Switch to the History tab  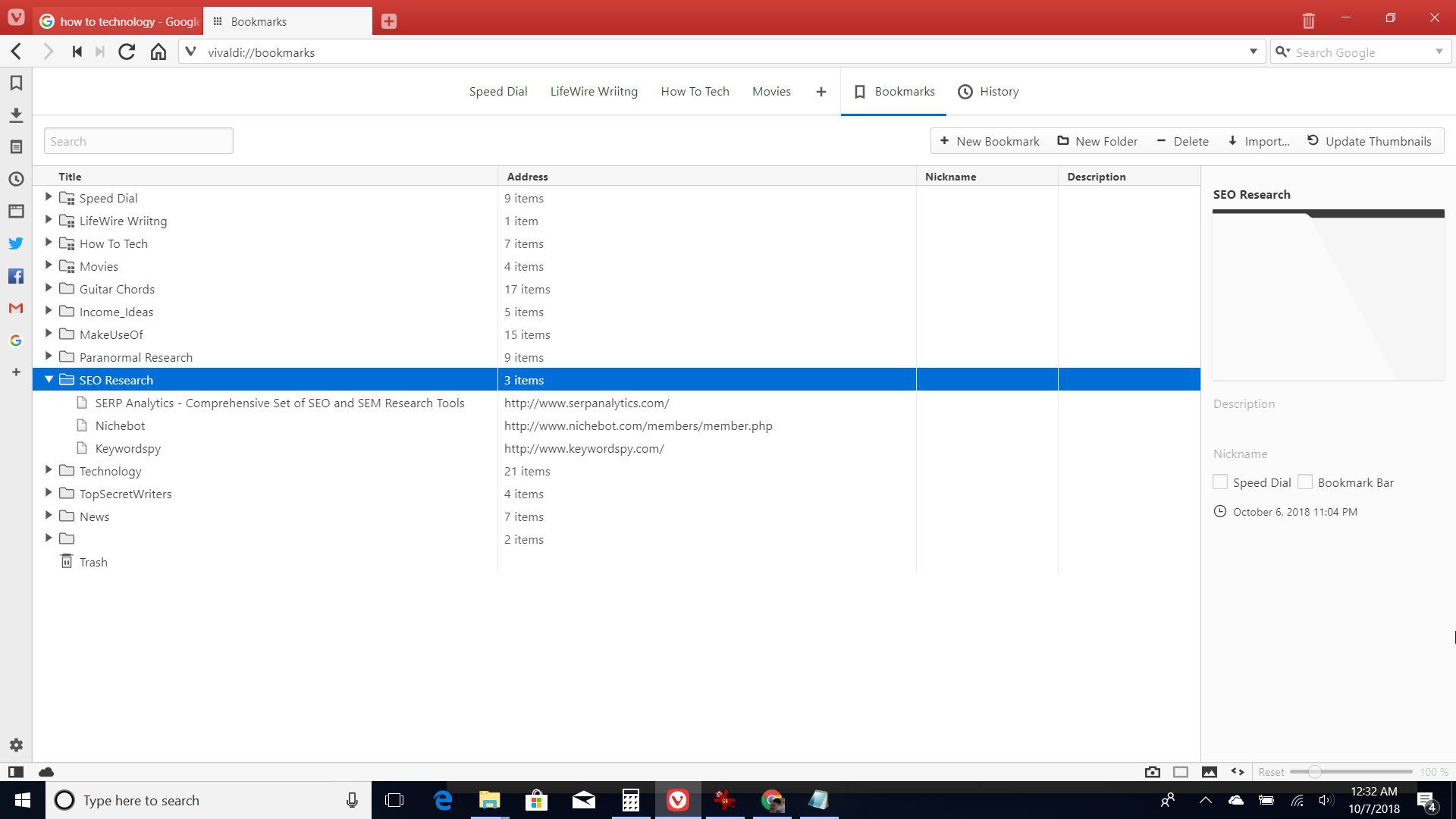pyautogui.click(x=989, y=91)
